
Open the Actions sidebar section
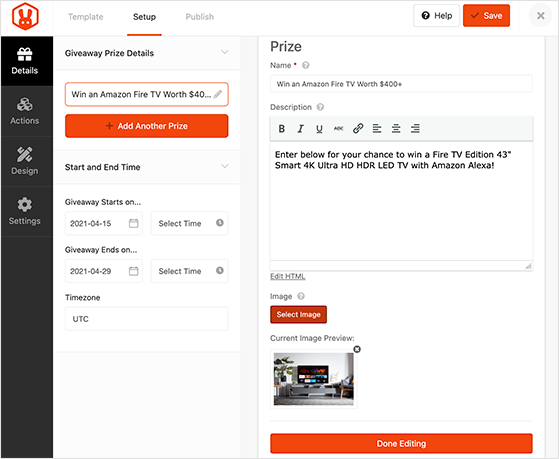(25, 111)
